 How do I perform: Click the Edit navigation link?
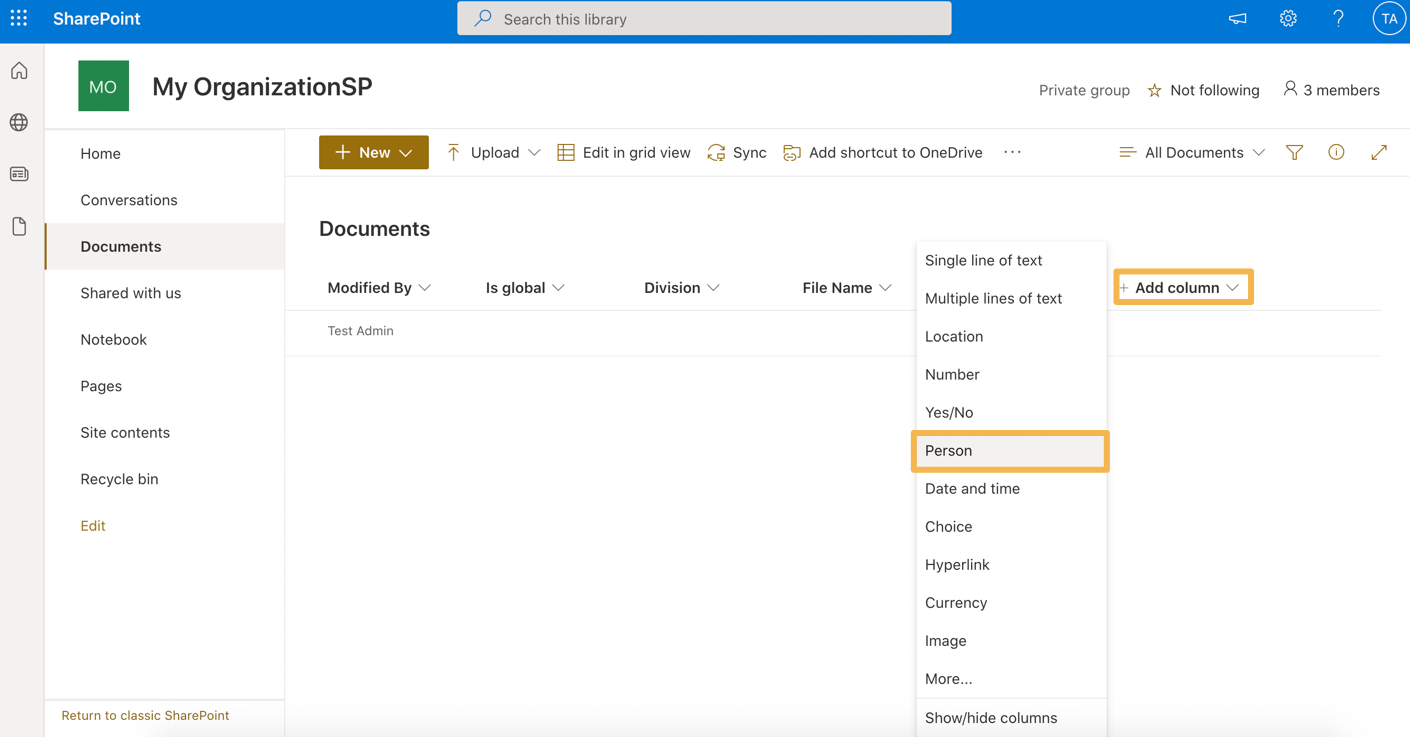coord(93,526)
